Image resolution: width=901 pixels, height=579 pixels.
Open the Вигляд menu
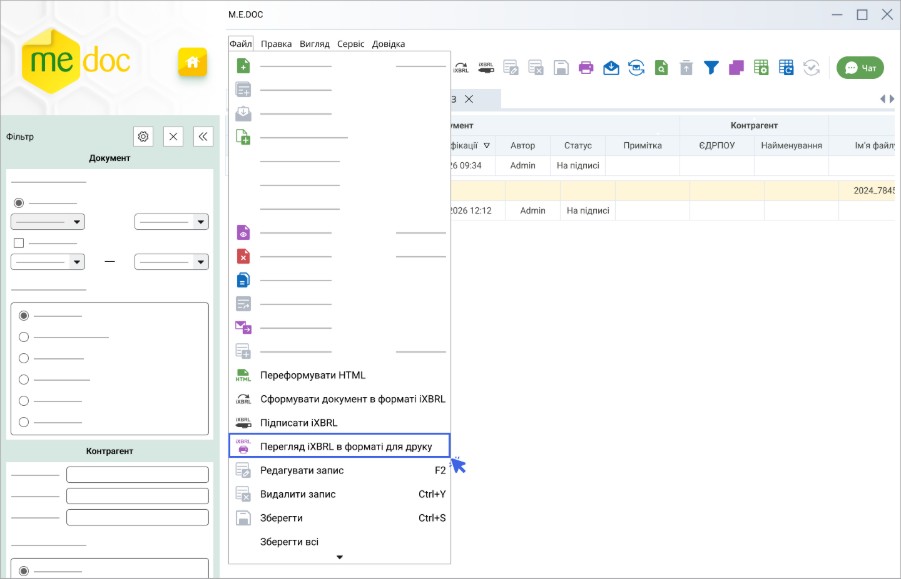click(314, 44)
